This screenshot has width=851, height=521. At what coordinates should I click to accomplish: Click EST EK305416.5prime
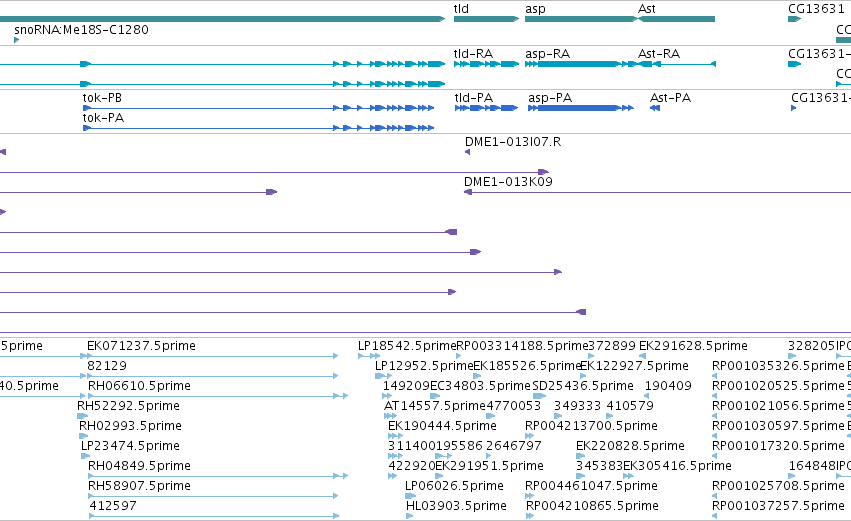677,466
